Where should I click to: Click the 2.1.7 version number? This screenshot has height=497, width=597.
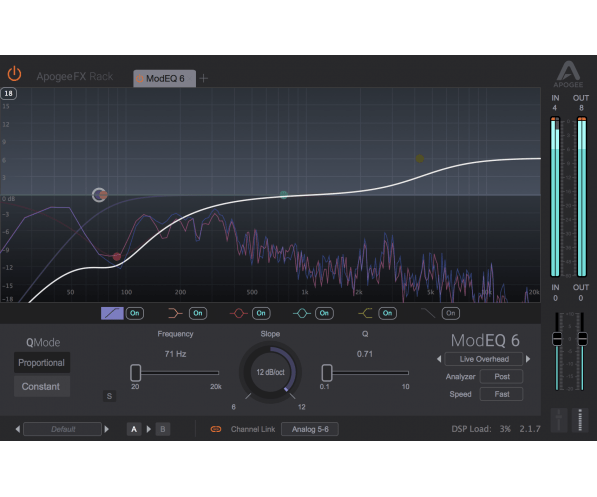(x=530, y=429)
